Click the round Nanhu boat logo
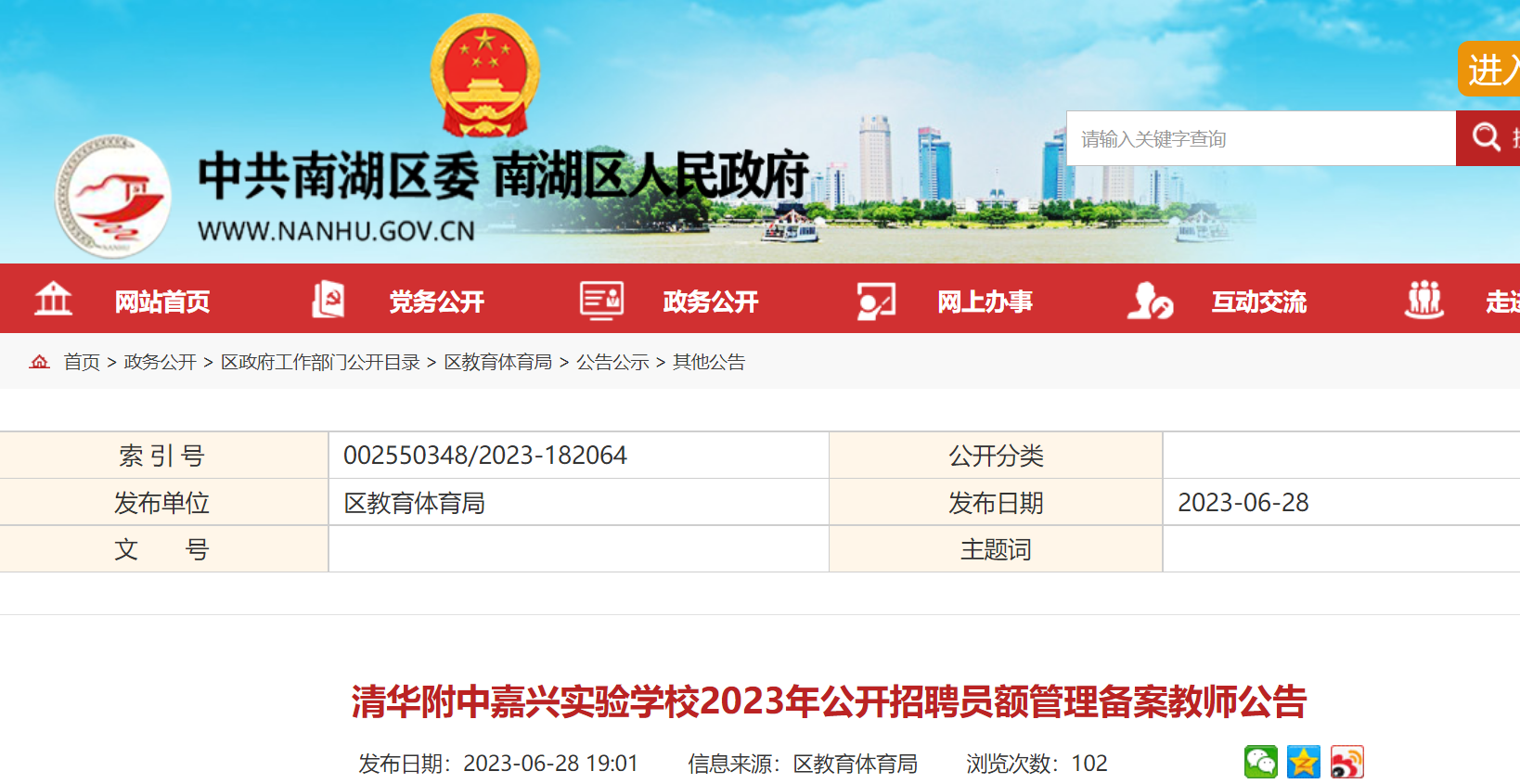1520x784 pixels. tap(113, 197)
